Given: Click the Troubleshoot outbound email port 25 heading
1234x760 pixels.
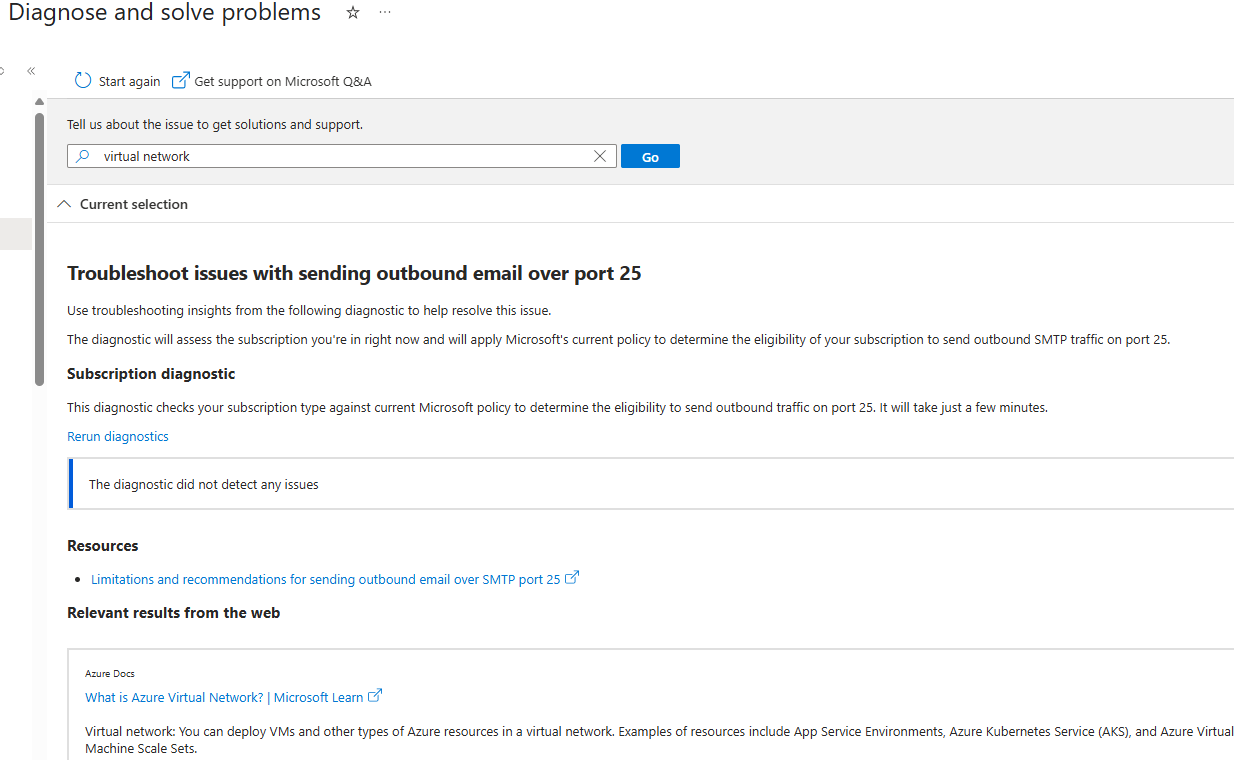Looking at the screenshot, I should pos(354,273).
